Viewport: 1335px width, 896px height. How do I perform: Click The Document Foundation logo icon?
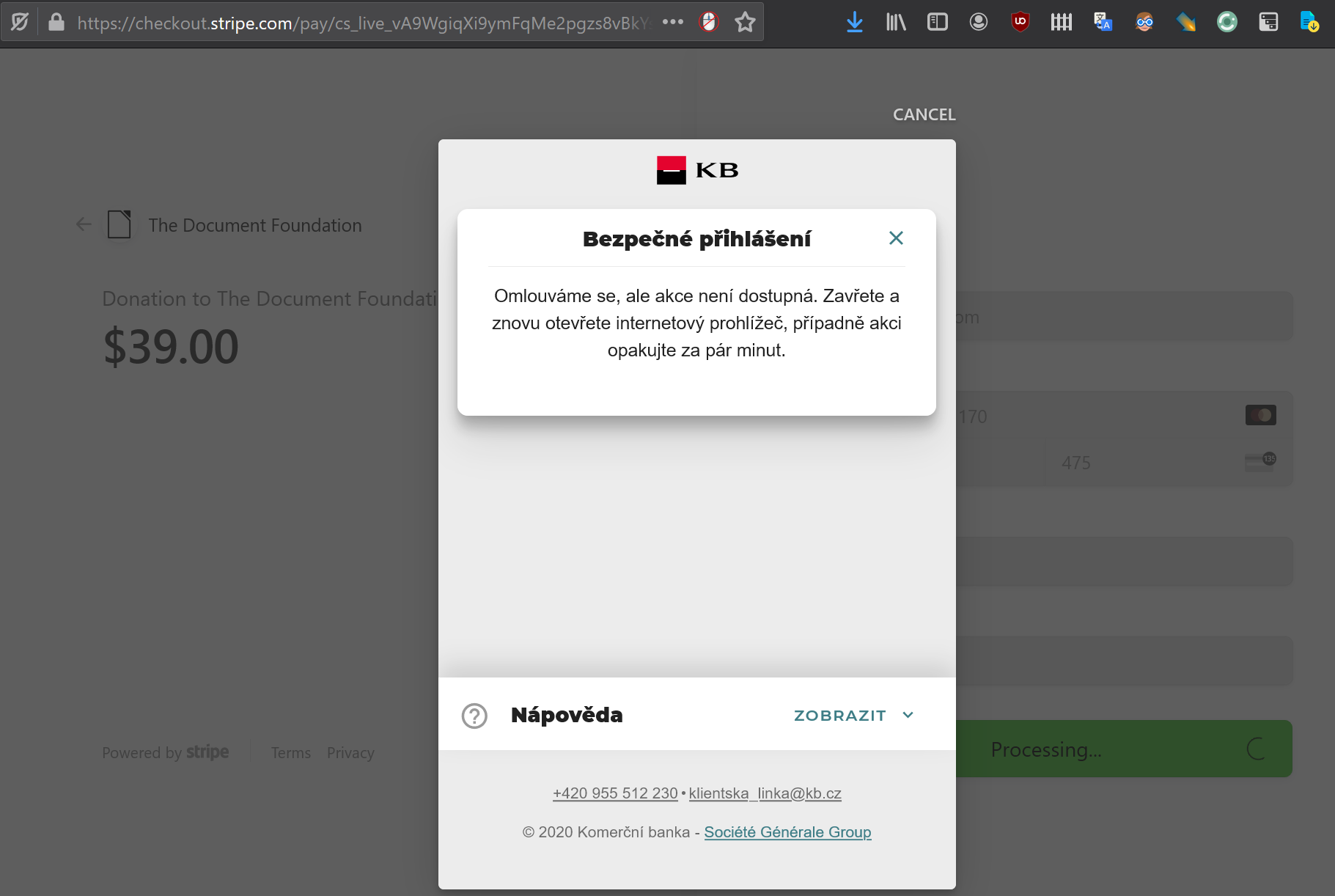119,224
